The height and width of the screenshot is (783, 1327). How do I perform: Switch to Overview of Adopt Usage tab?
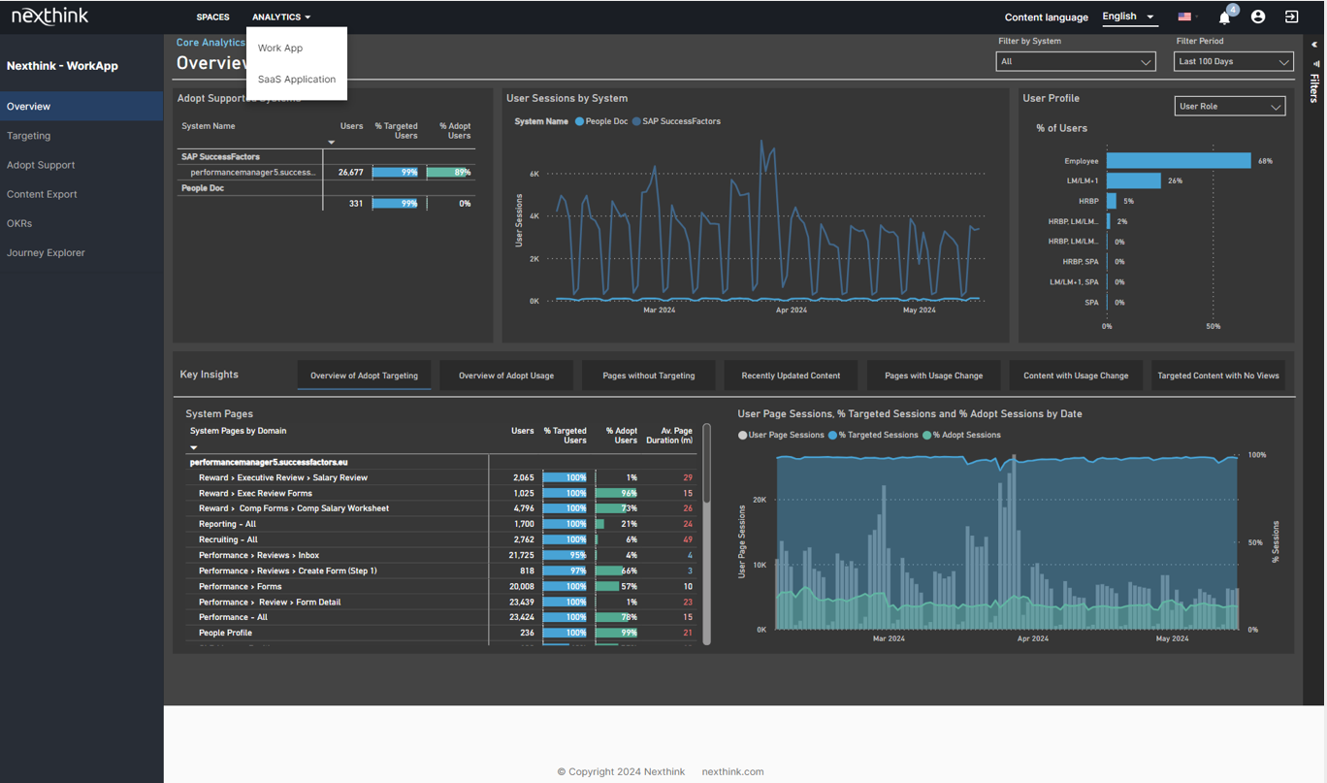pyautogui.click(x=506, y=376)
